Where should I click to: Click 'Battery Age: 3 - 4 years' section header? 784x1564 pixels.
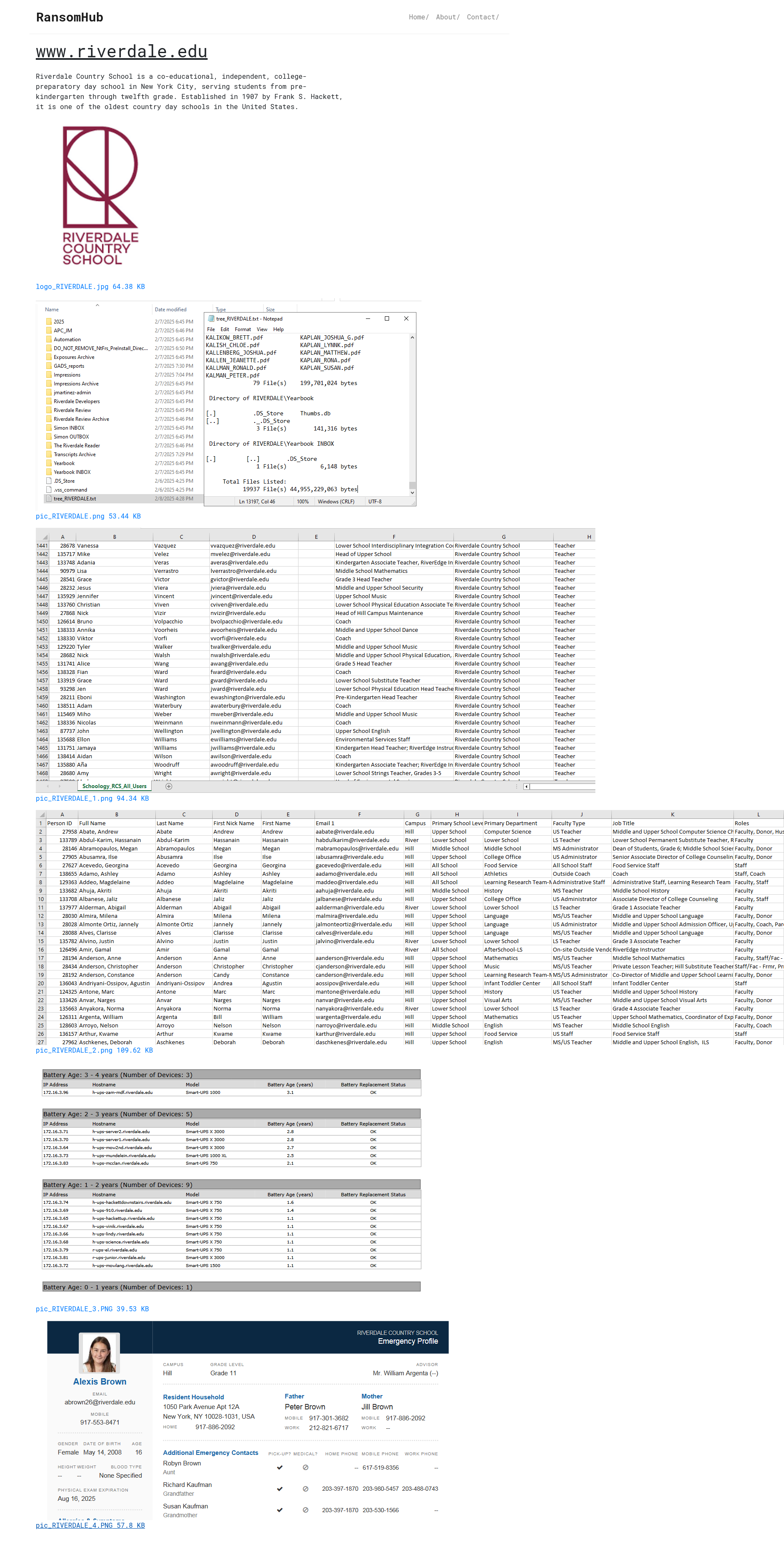click(x=231, y=1075)
